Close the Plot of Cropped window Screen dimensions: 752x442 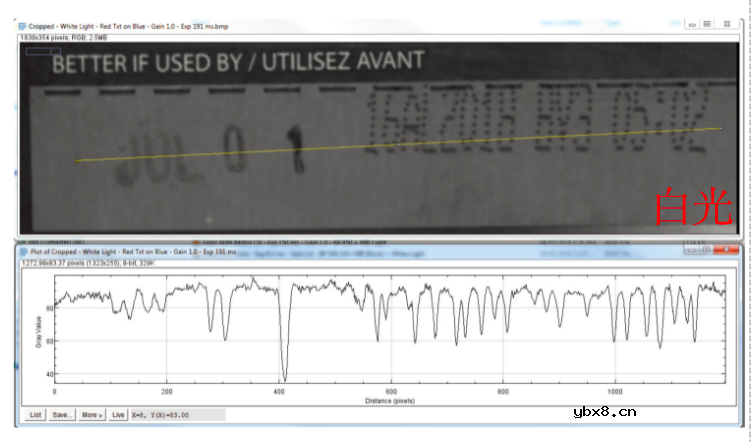click(730, 253)
